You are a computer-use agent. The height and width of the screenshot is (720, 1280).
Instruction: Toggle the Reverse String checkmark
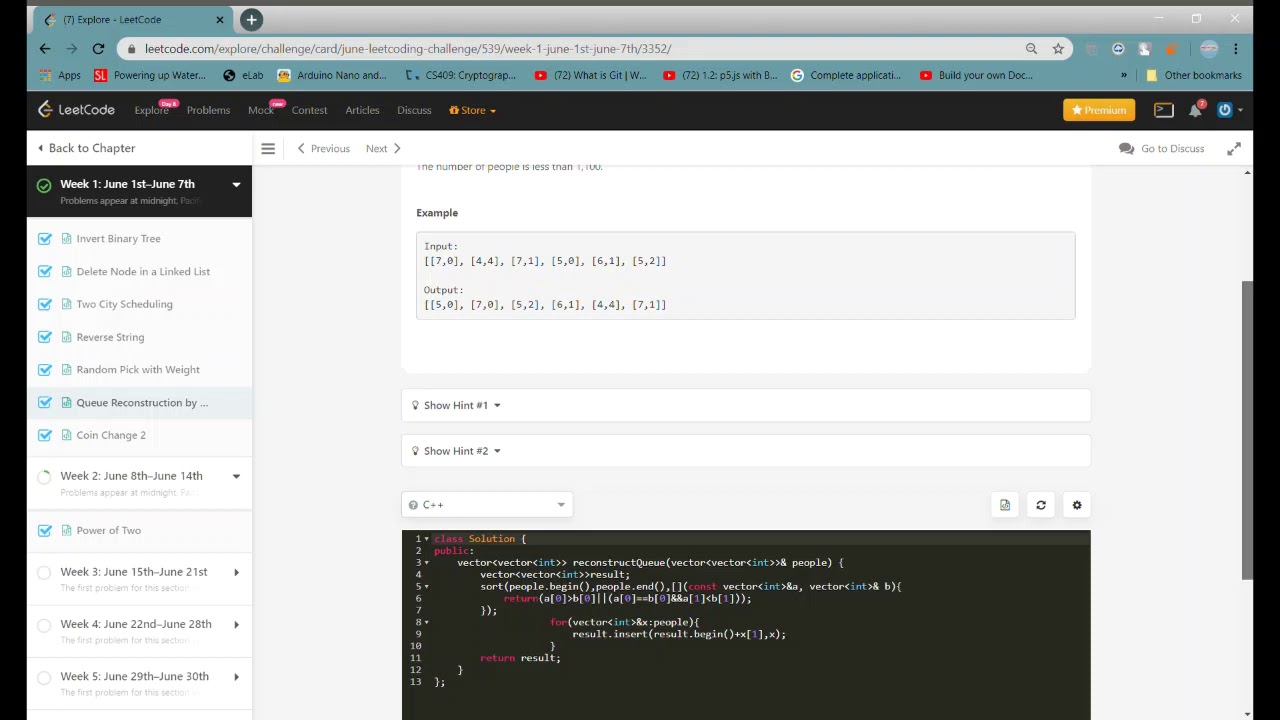[45, 337]
